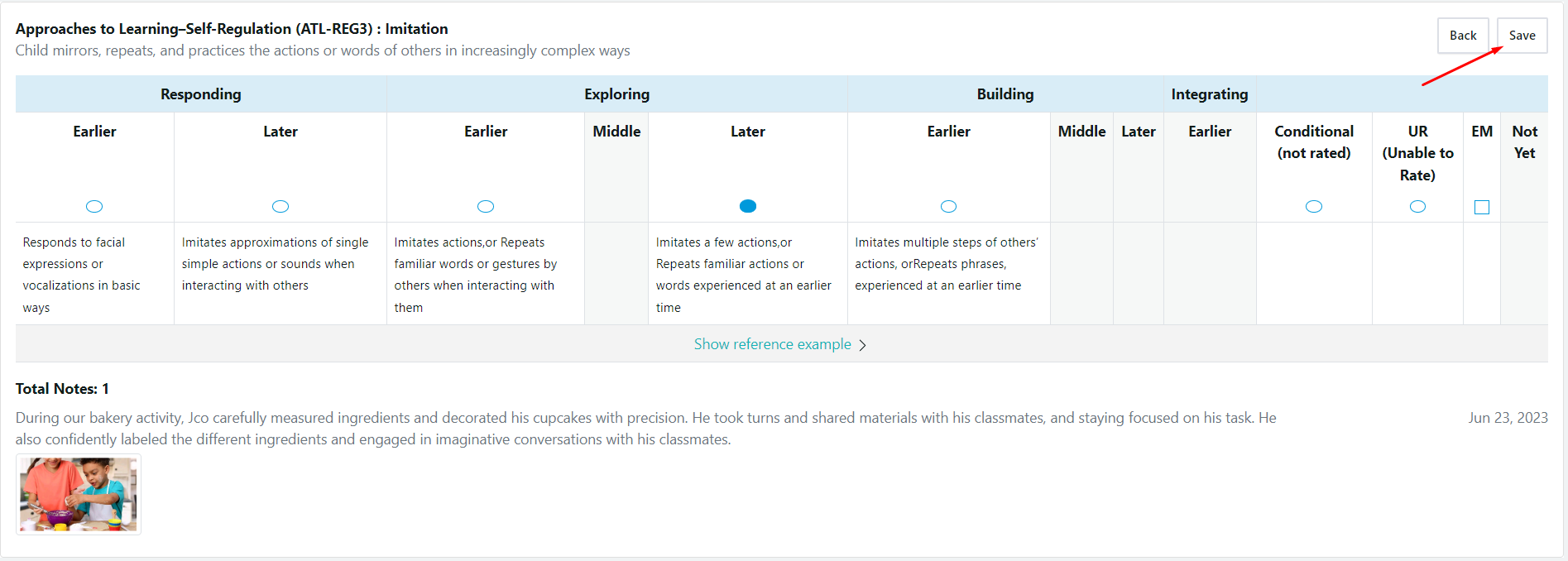
Task: Open the bakery activity photo thumbnail
Action: (x=79, y=494)
